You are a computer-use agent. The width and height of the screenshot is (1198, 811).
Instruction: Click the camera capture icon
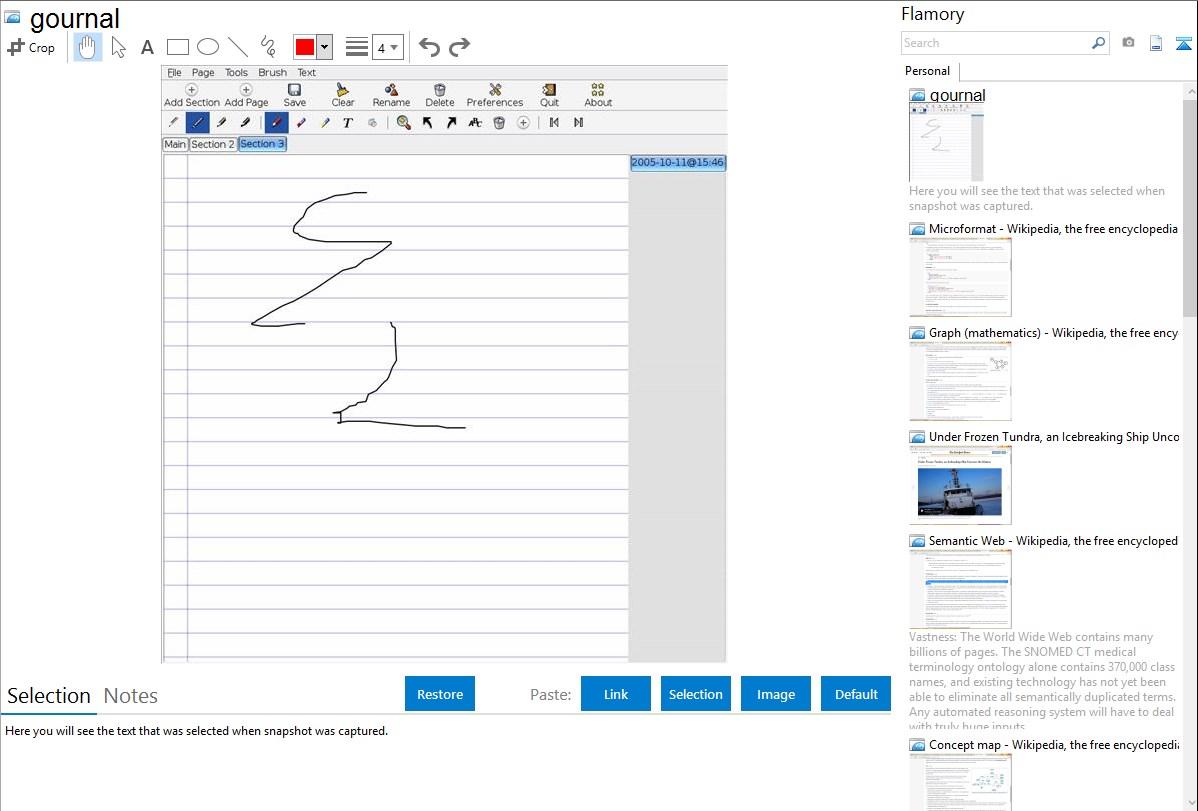pyautogui.click(x=1128, y=43)
